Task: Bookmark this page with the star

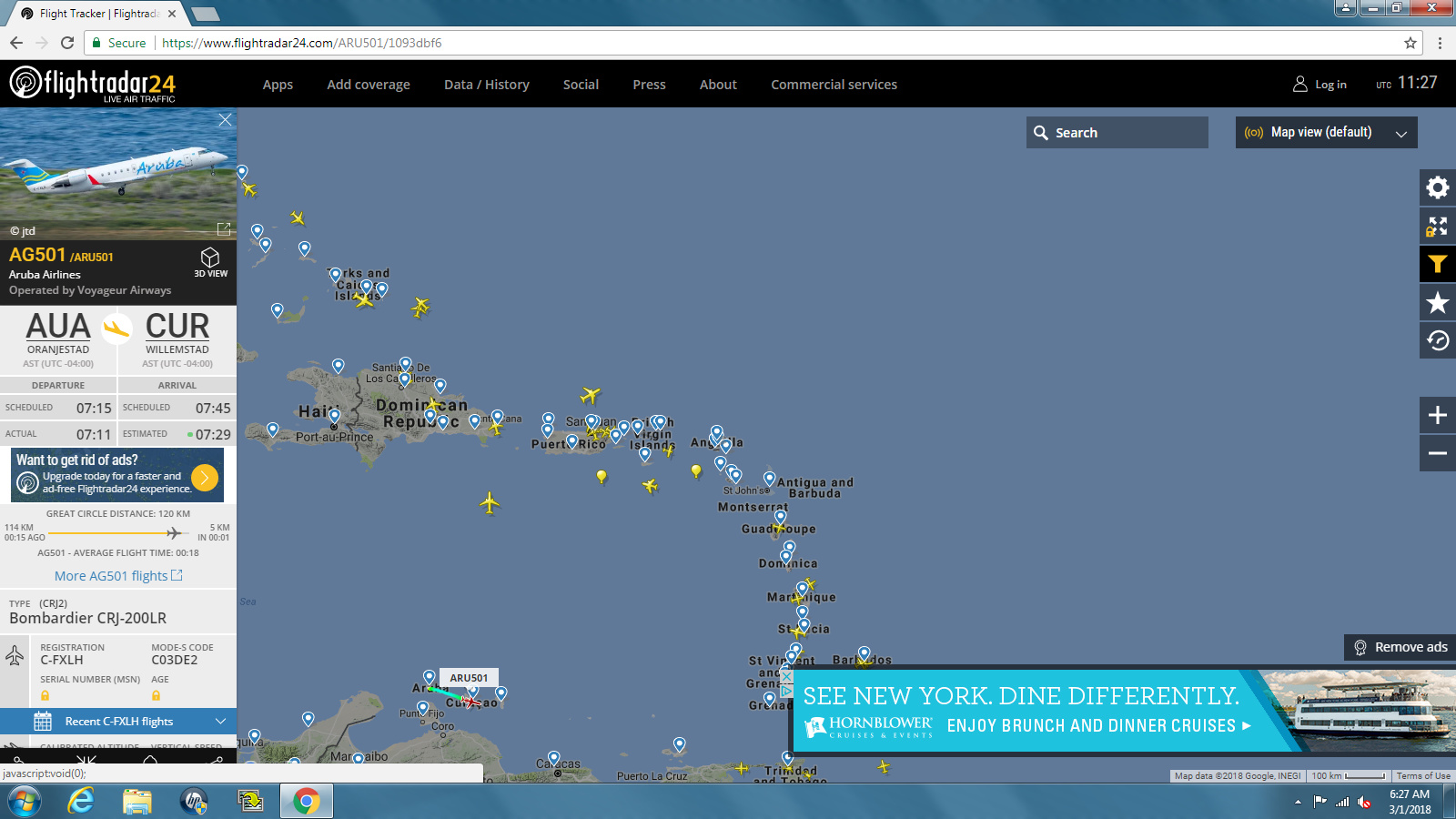Action: [x=1410, y=43]
